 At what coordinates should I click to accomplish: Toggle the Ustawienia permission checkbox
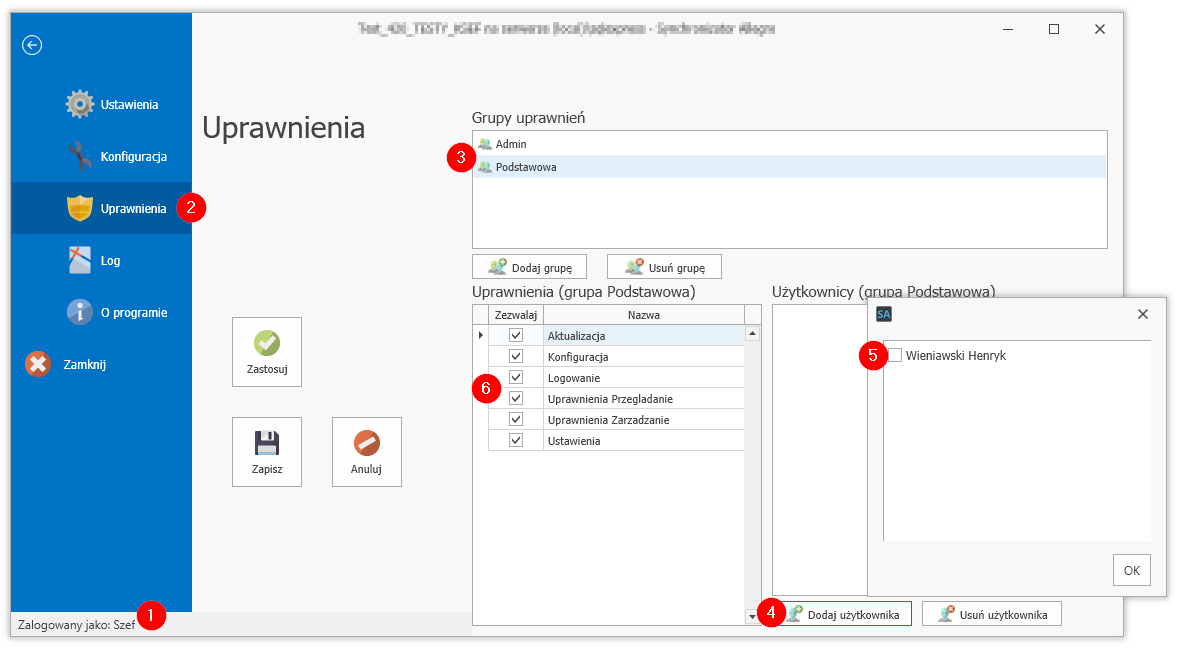coord(516,441)
